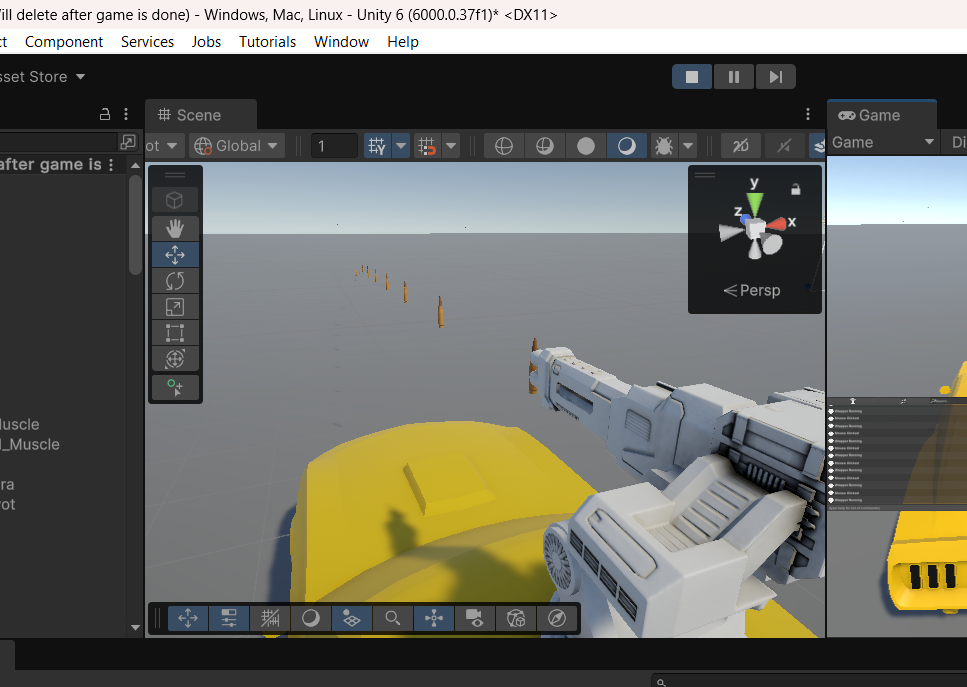
Task: Open the Jobs menu
Action: pyautogui.click(x=206, y=42)
